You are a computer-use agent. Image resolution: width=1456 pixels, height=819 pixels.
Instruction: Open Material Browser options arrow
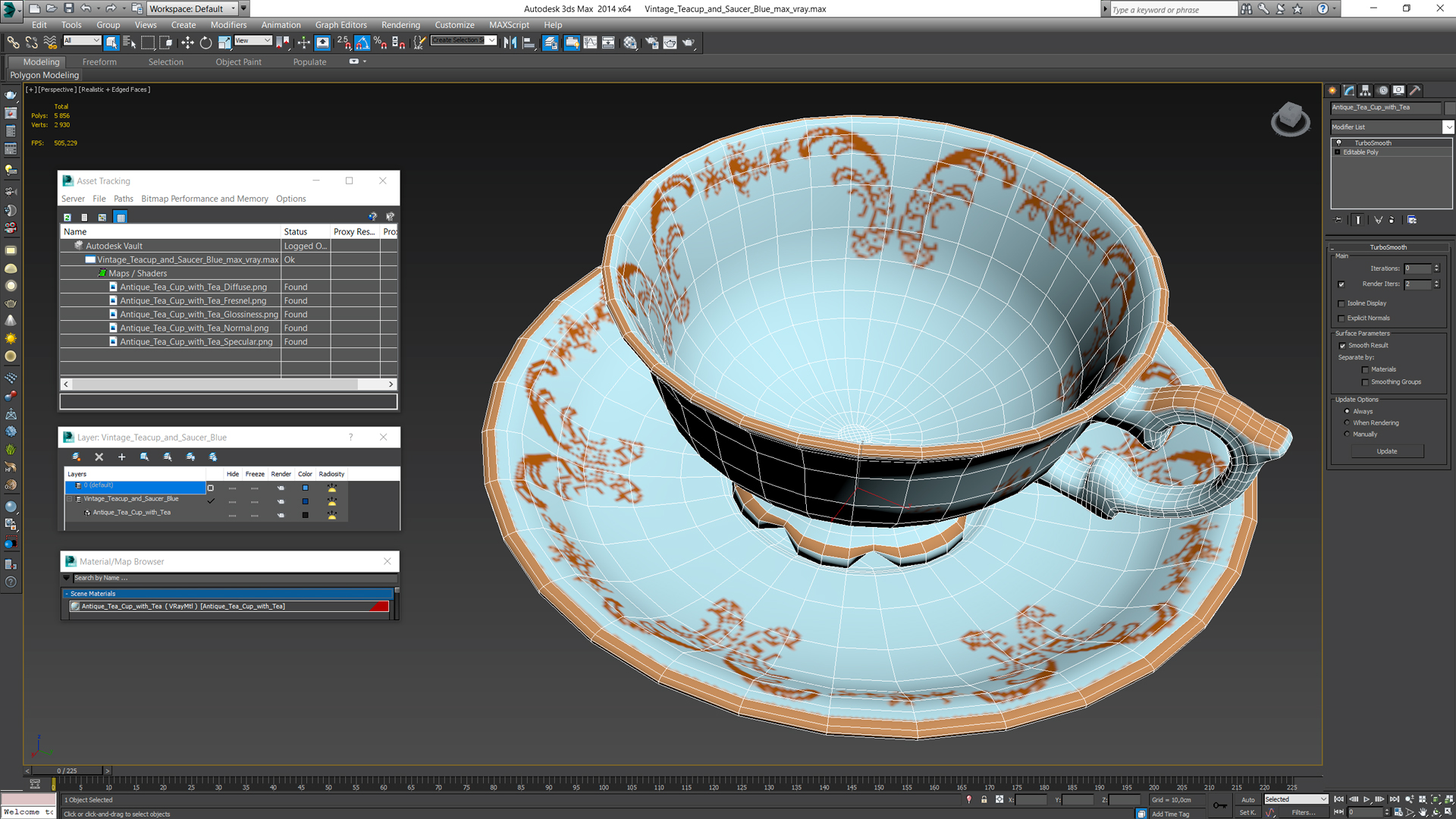tap(66, 578)
